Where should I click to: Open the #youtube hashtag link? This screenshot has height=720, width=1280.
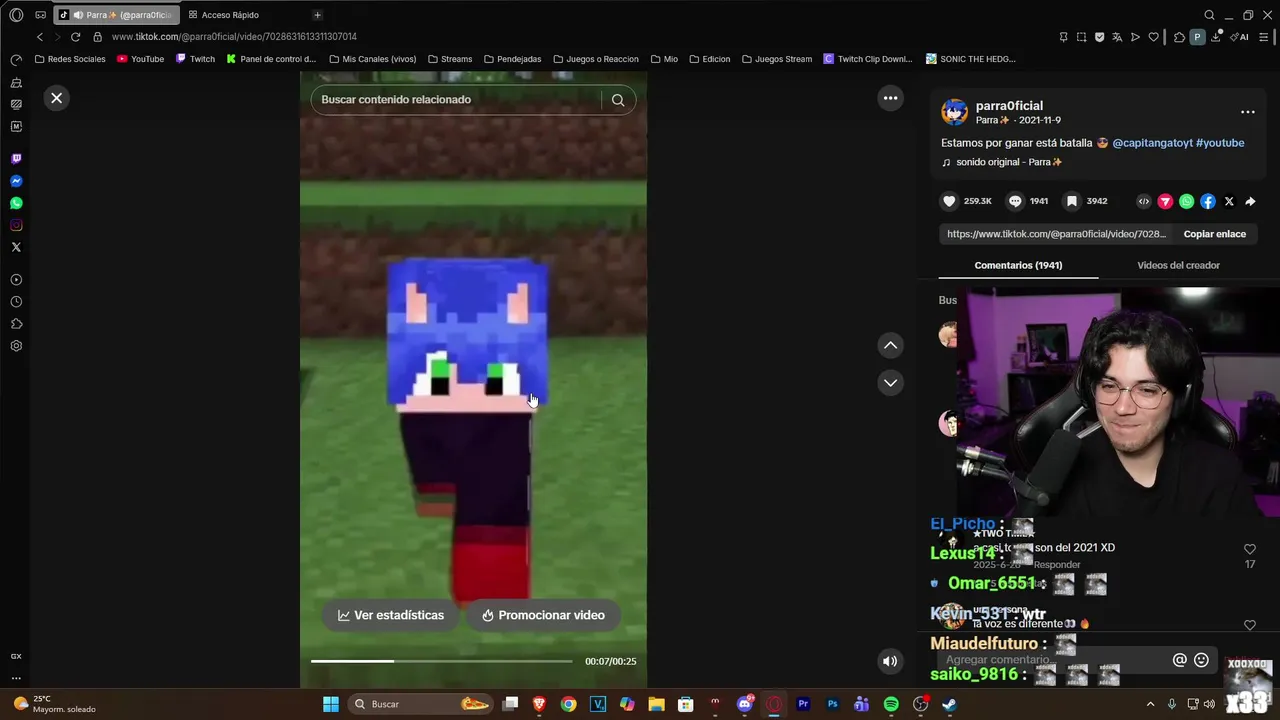(x=1220, y=143)
